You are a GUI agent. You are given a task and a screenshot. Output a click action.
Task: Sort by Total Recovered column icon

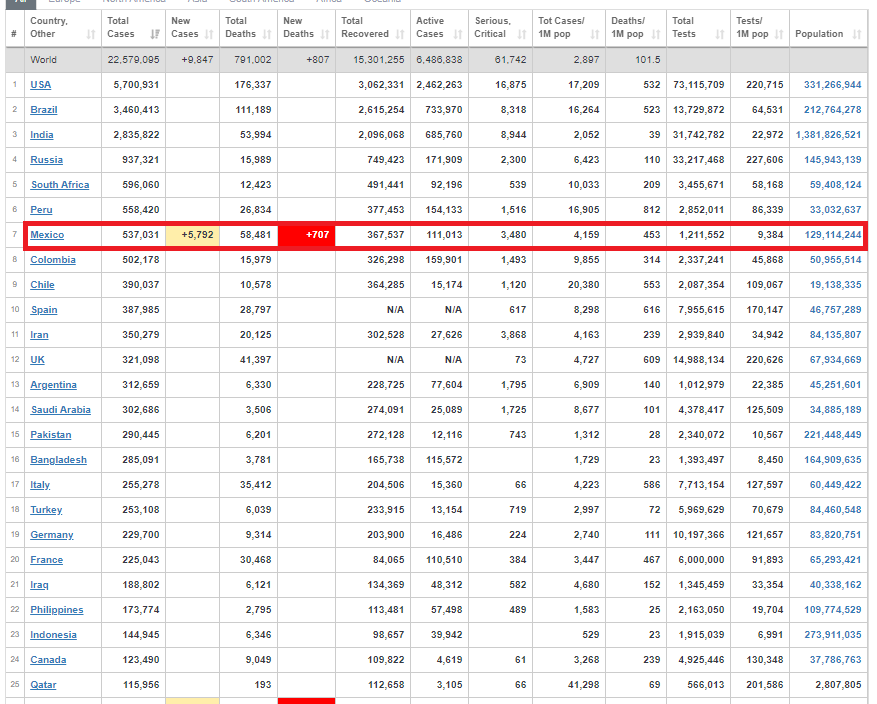point(400,35)
